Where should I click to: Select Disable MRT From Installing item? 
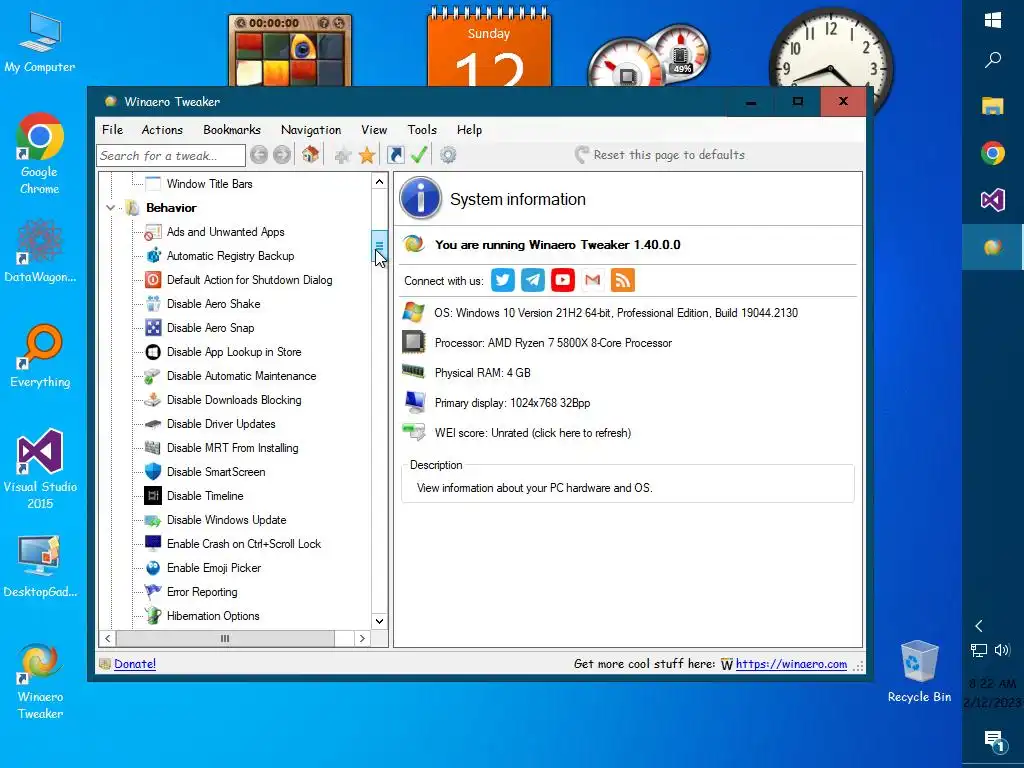[x=232, y=448]
